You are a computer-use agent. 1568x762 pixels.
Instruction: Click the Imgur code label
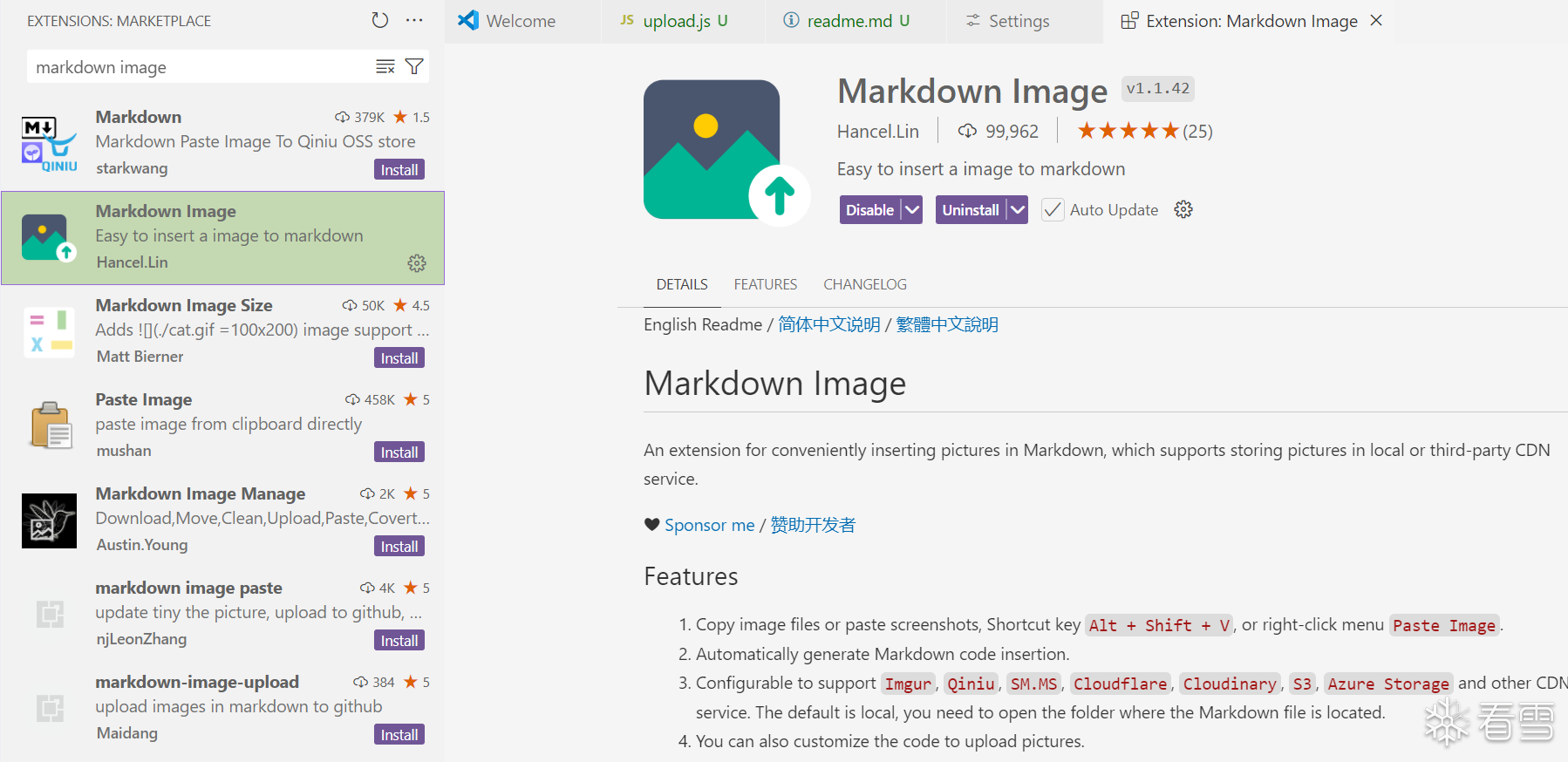point(908,684)
